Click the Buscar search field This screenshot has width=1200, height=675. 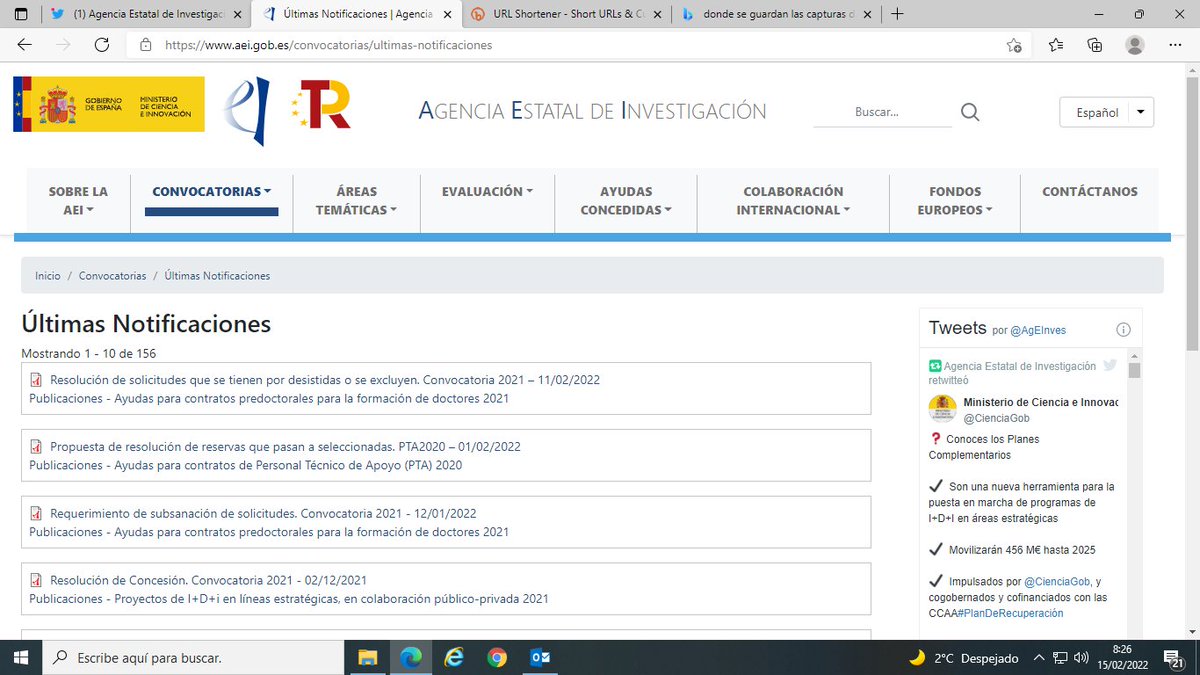click(883, 113)
